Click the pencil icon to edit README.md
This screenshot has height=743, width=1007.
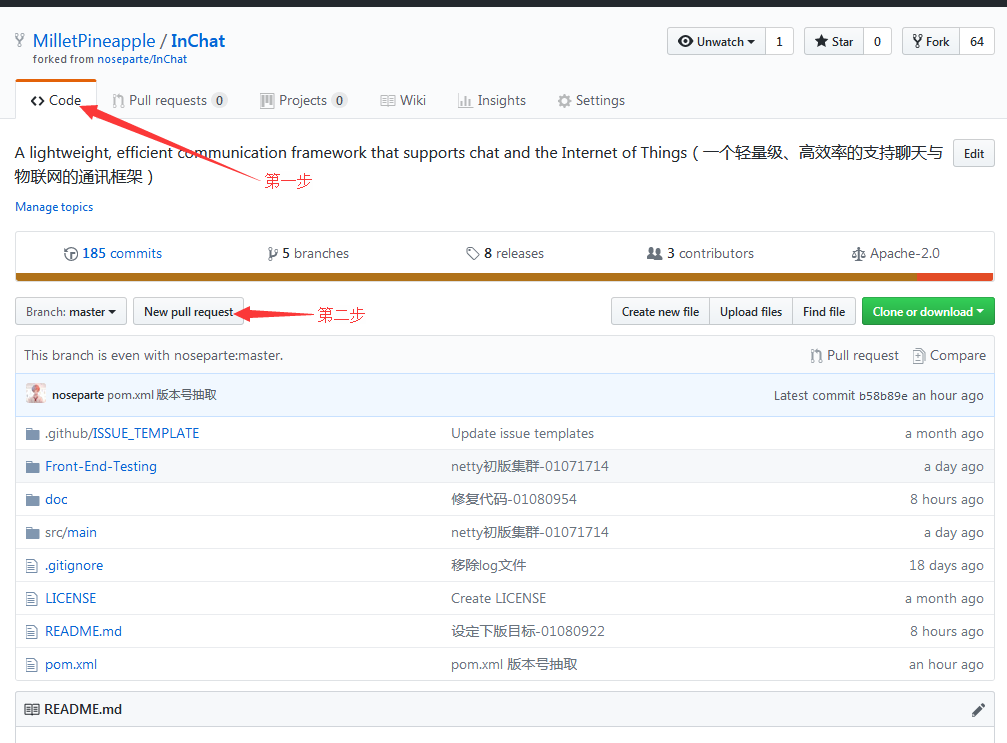point(978,710)
